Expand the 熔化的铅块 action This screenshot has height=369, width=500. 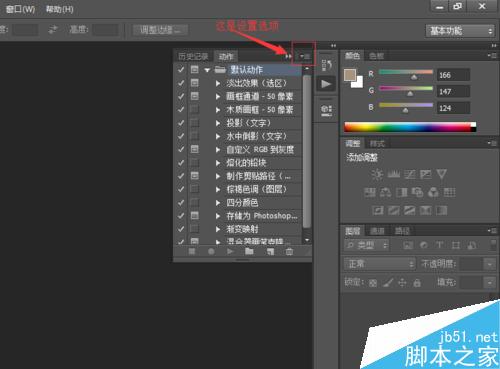pyautogui.click(x=218, y=163)
